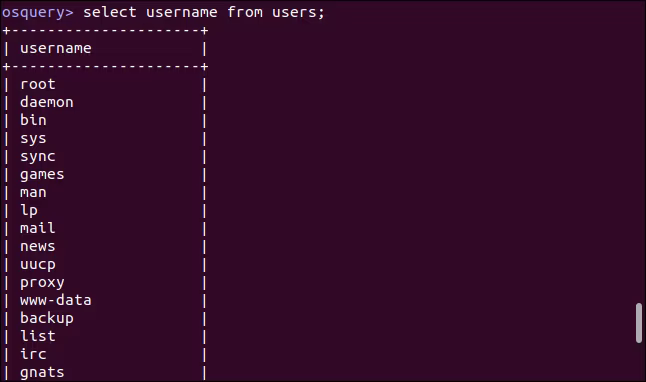
Task: Click the 'mail' username entry
Action: click(37, 228)
